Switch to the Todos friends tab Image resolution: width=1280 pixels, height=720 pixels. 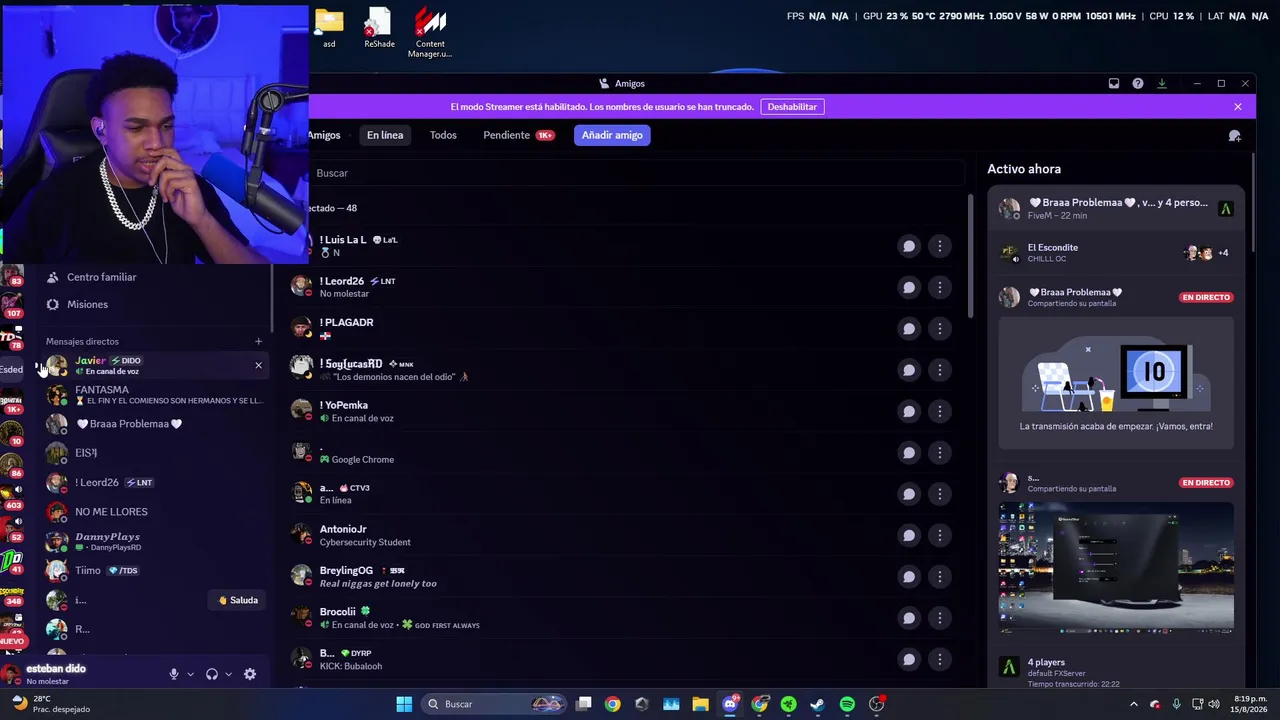(443, 135)
